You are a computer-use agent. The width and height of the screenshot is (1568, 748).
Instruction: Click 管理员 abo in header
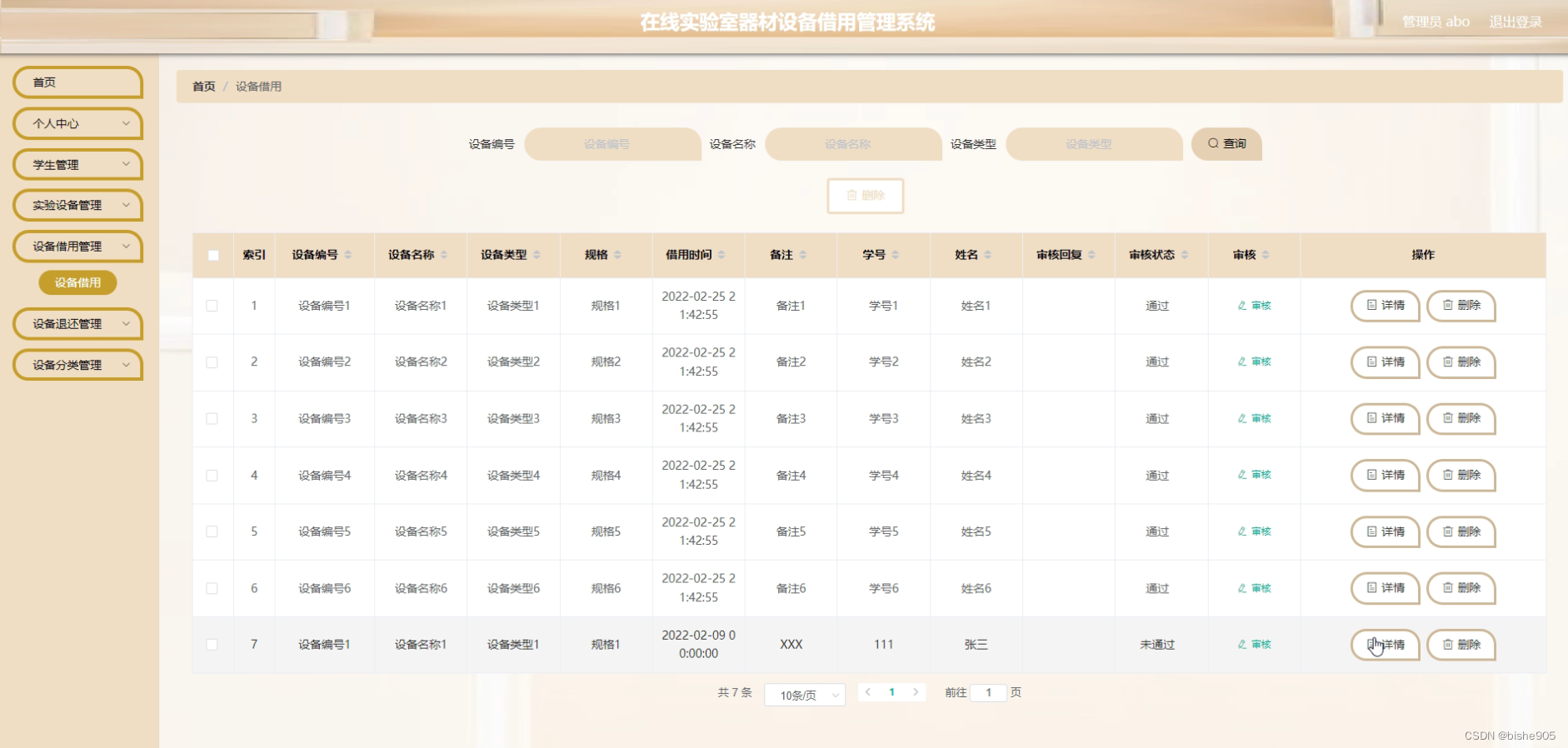coord(1436,22)
